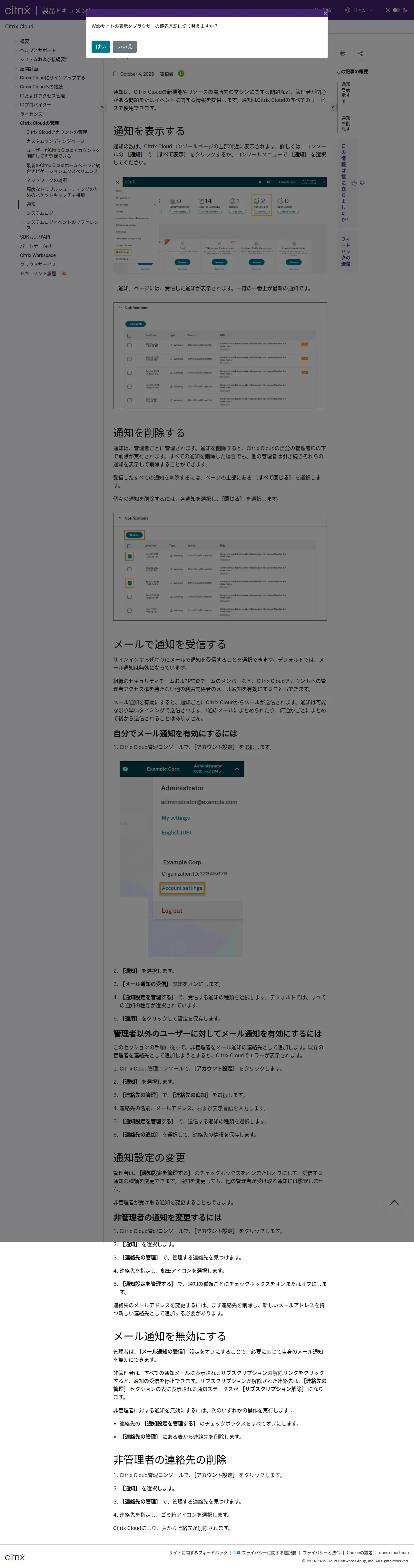Open カスタムランディングページ page
Image resolution: width=414 pixels, height=1568 pixels.
pyautogui.click(x=55, y=141)
